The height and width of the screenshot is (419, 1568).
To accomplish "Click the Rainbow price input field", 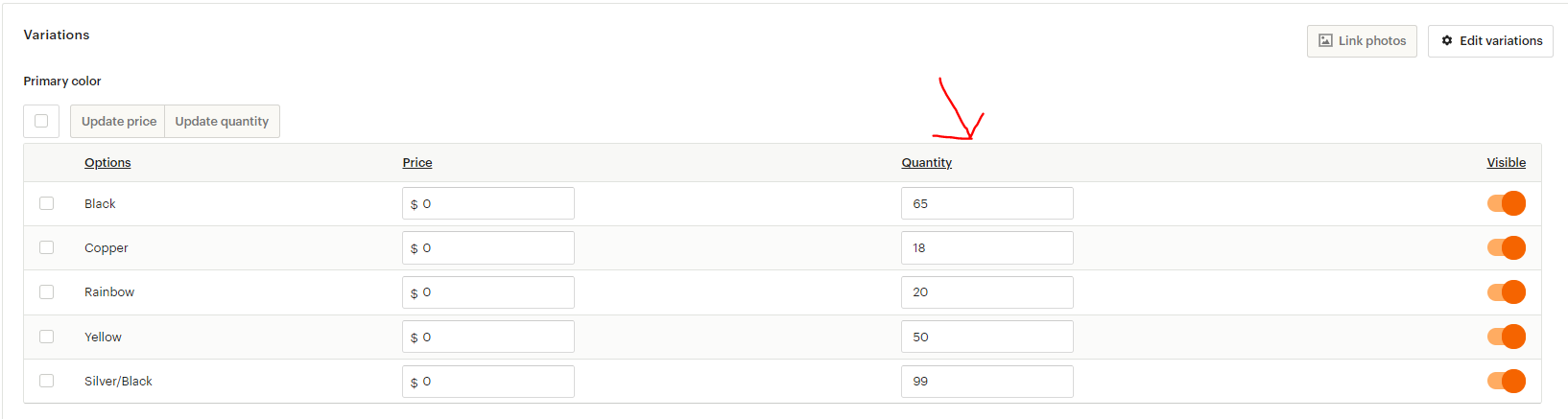I will click(x=488, y=292).
